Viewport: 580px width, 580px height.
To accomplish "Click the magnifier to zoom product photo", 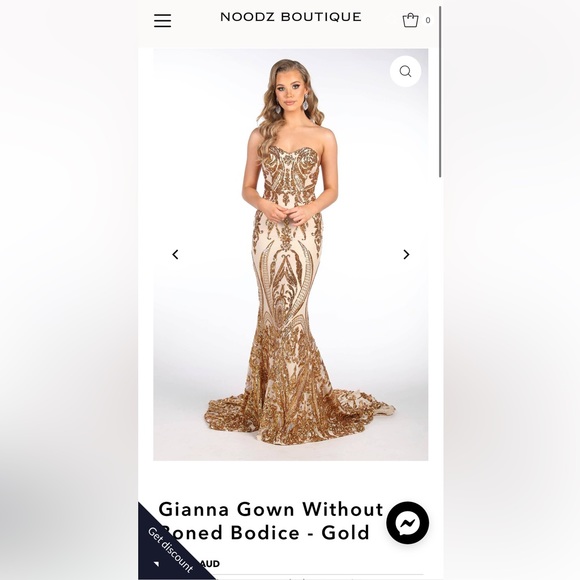I will [x=405, y=71].
